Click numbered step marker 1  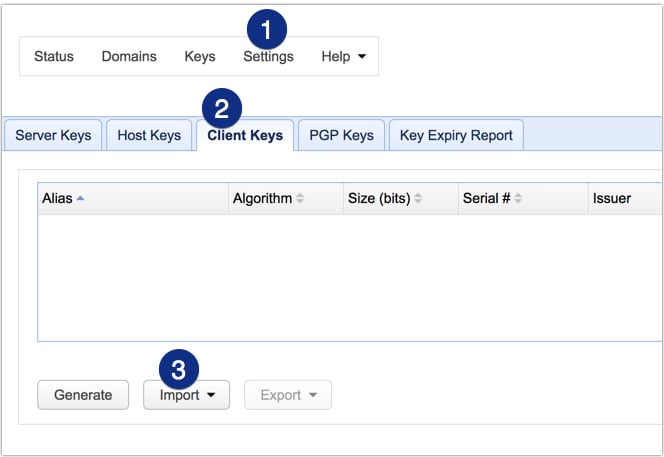click(267, 29)
